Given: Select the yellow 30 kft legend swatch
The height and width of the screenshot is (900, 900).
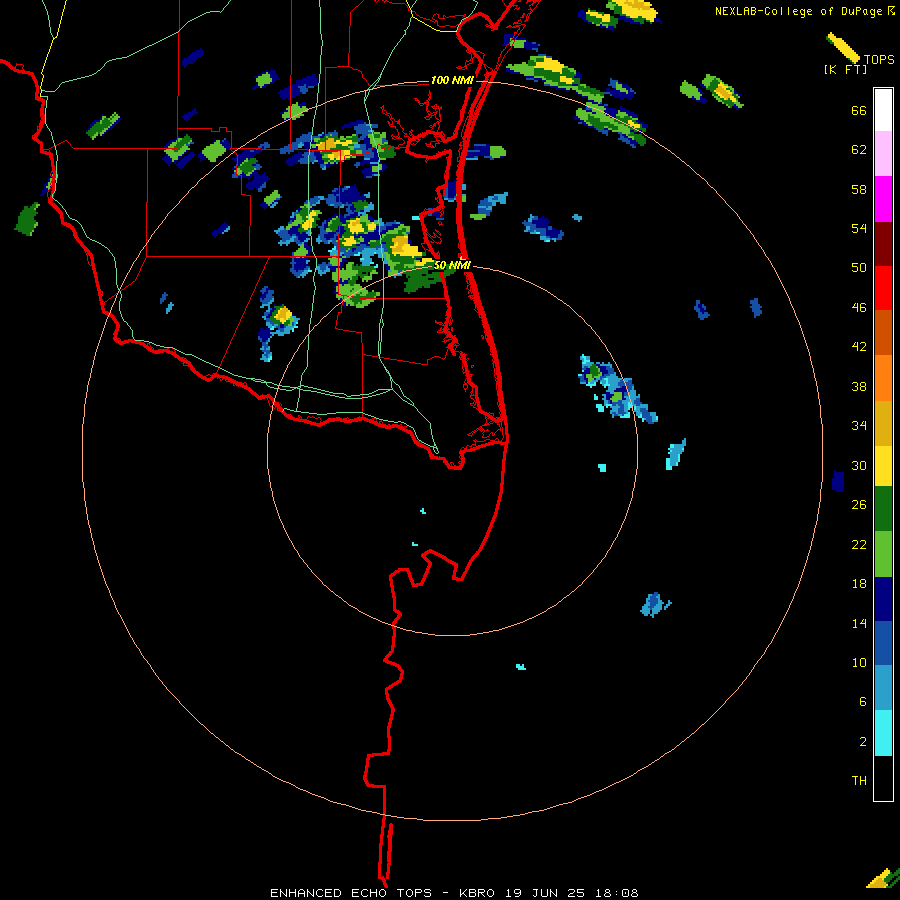Looking at the screenshot, I should coord(883,465).
